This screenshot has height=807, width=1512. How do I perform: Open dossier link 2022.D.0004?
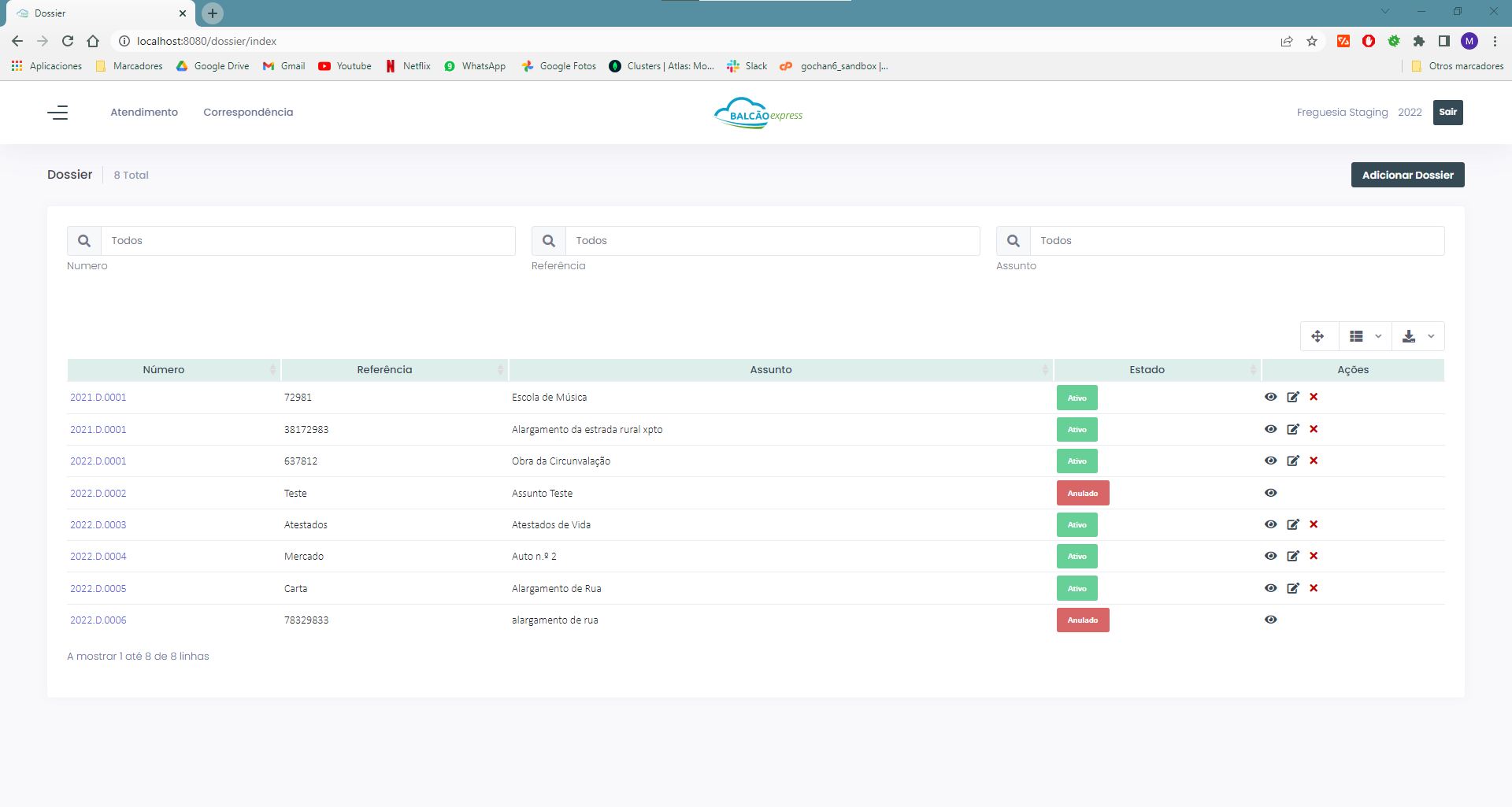98,557
